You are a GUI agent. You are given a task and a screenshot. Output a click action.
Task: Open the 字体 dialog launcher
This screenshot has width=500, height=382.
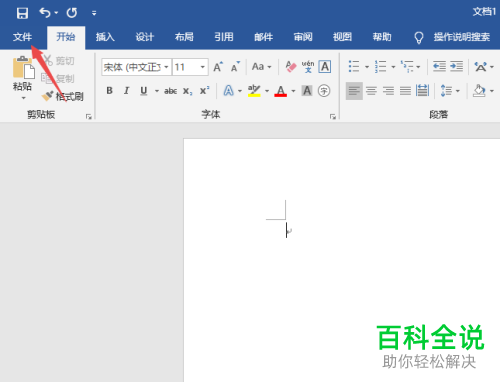333,116
